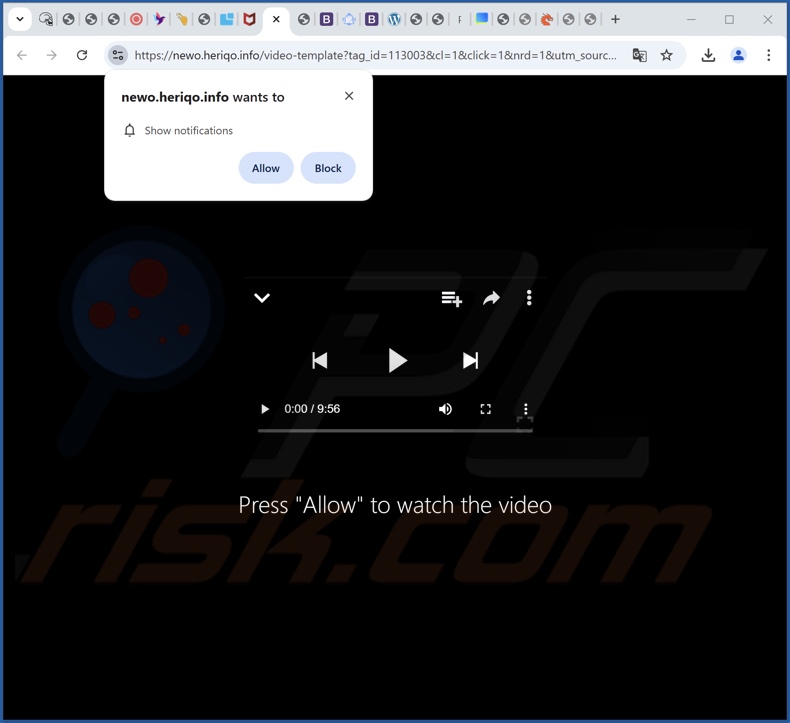Click the 0:00 / 9:56 timestamp
This screenshot has width=790, height=723.
click(x=312, y=409)
